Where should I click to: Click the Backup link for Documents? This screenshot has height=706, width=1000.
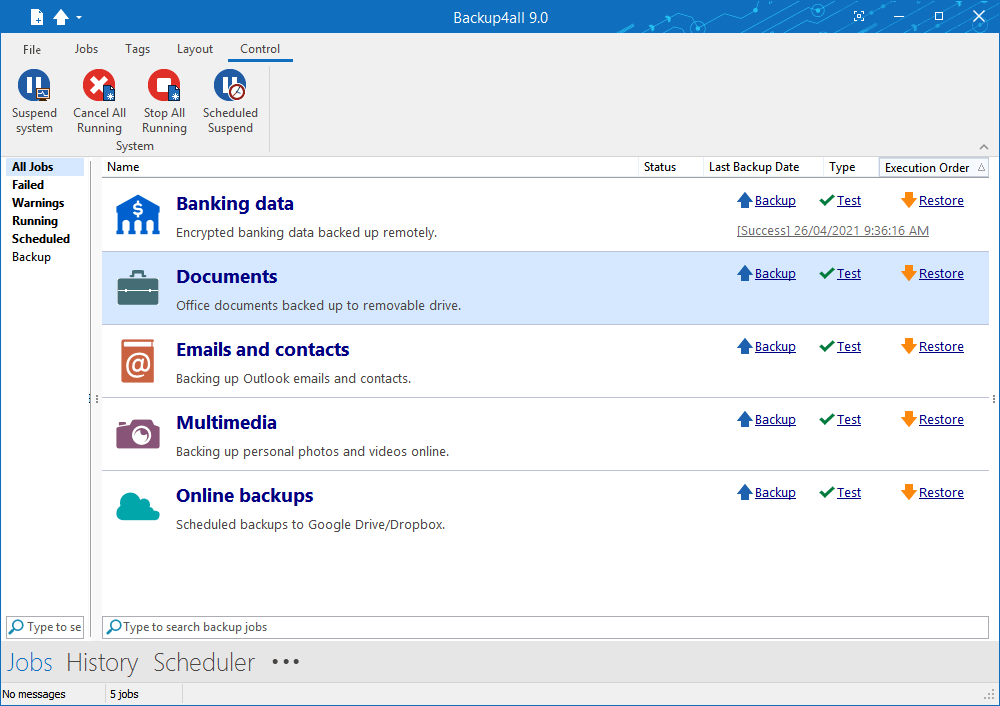point(774,274)
